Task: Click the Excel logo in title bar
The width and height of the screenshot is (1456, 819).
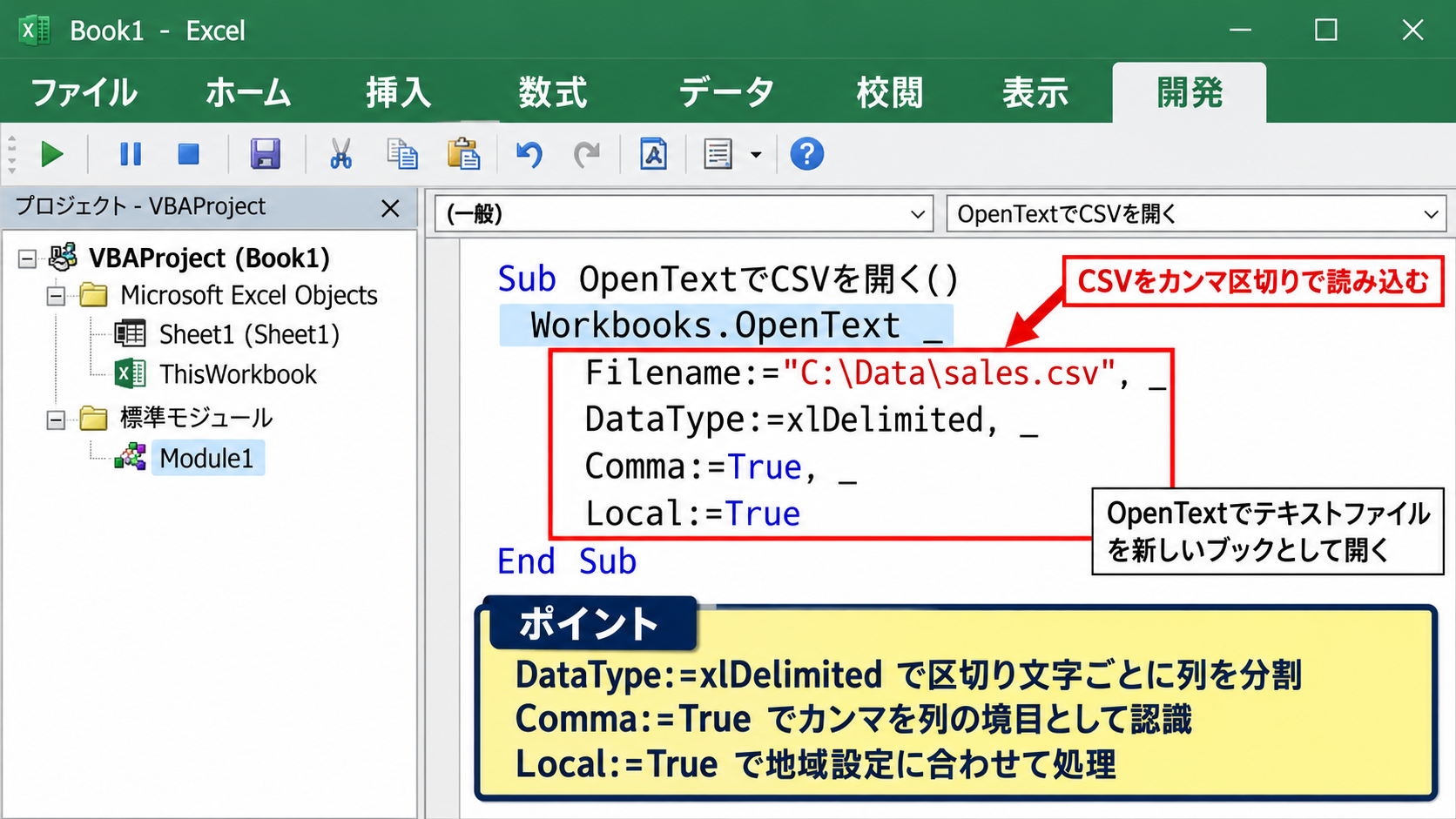Action: (35, 30)
